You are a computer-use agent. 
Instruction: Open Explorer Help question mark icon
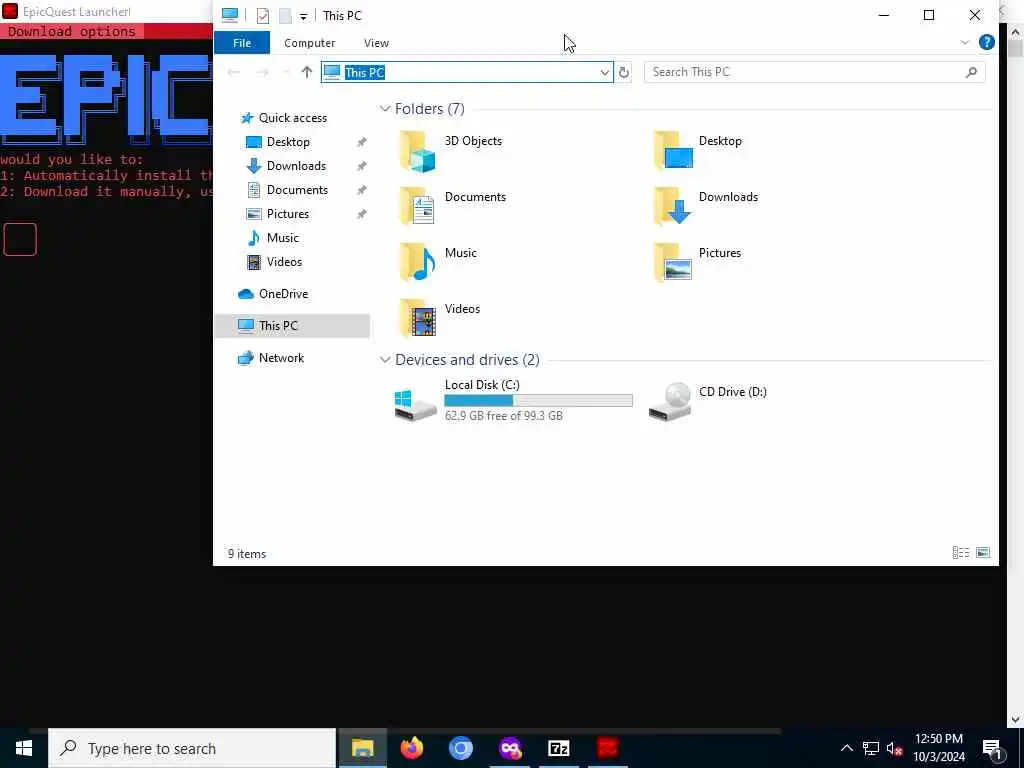(x=986, y=42)
